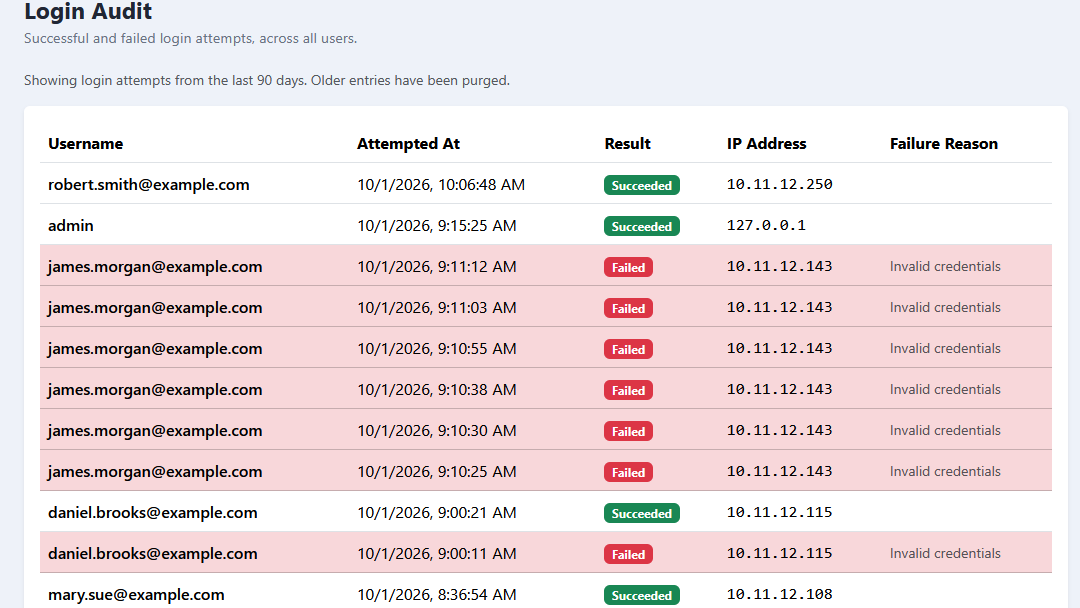Click Succeeded badge in 9:00:21 AM row
The height and width of the screenshot is (608, 1080).
[642, 514]
